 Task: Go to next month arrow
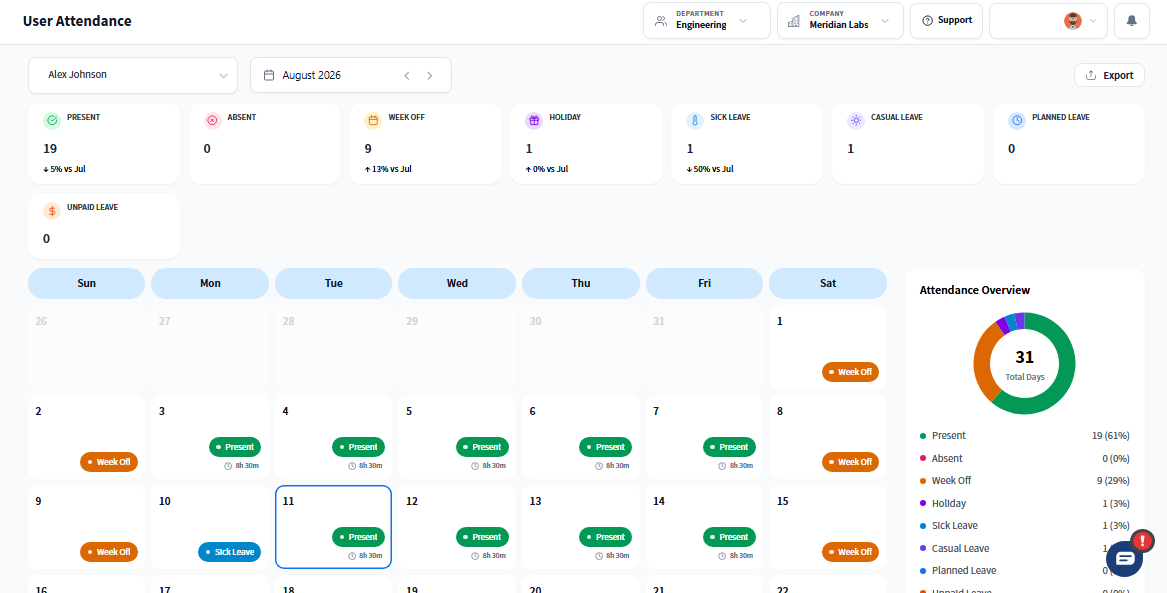click(429, 75)
